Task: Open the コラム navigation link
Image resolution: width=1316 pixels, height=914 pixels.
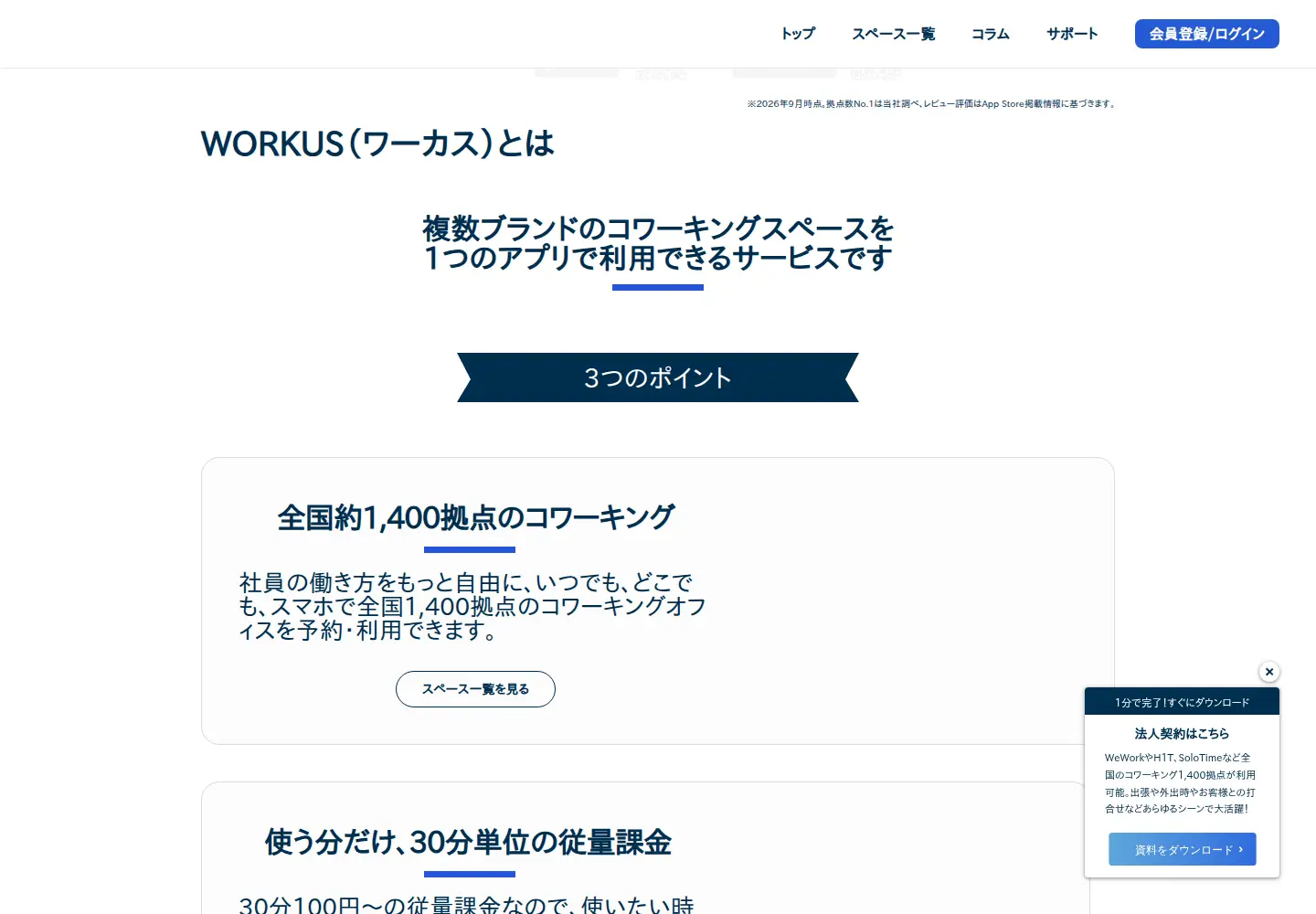Action: 991,34
